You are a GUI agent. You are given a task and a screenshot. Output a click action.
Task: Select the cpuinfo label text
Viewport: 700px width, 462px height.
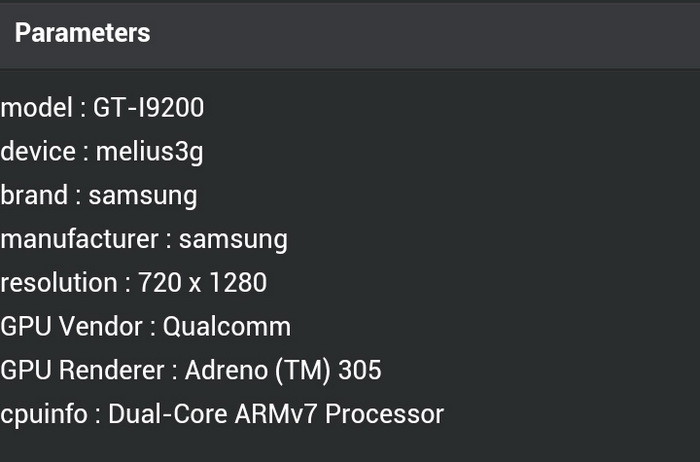[x=47, y=414]
